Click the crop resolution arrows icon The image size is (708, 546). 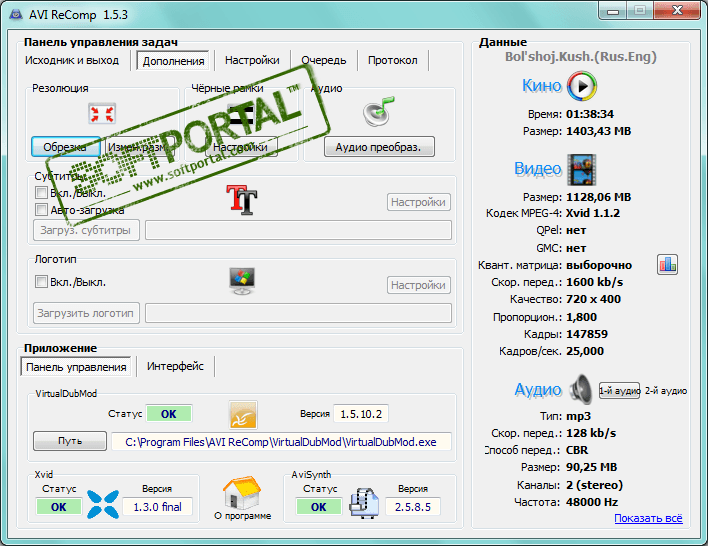coord(102,113)
